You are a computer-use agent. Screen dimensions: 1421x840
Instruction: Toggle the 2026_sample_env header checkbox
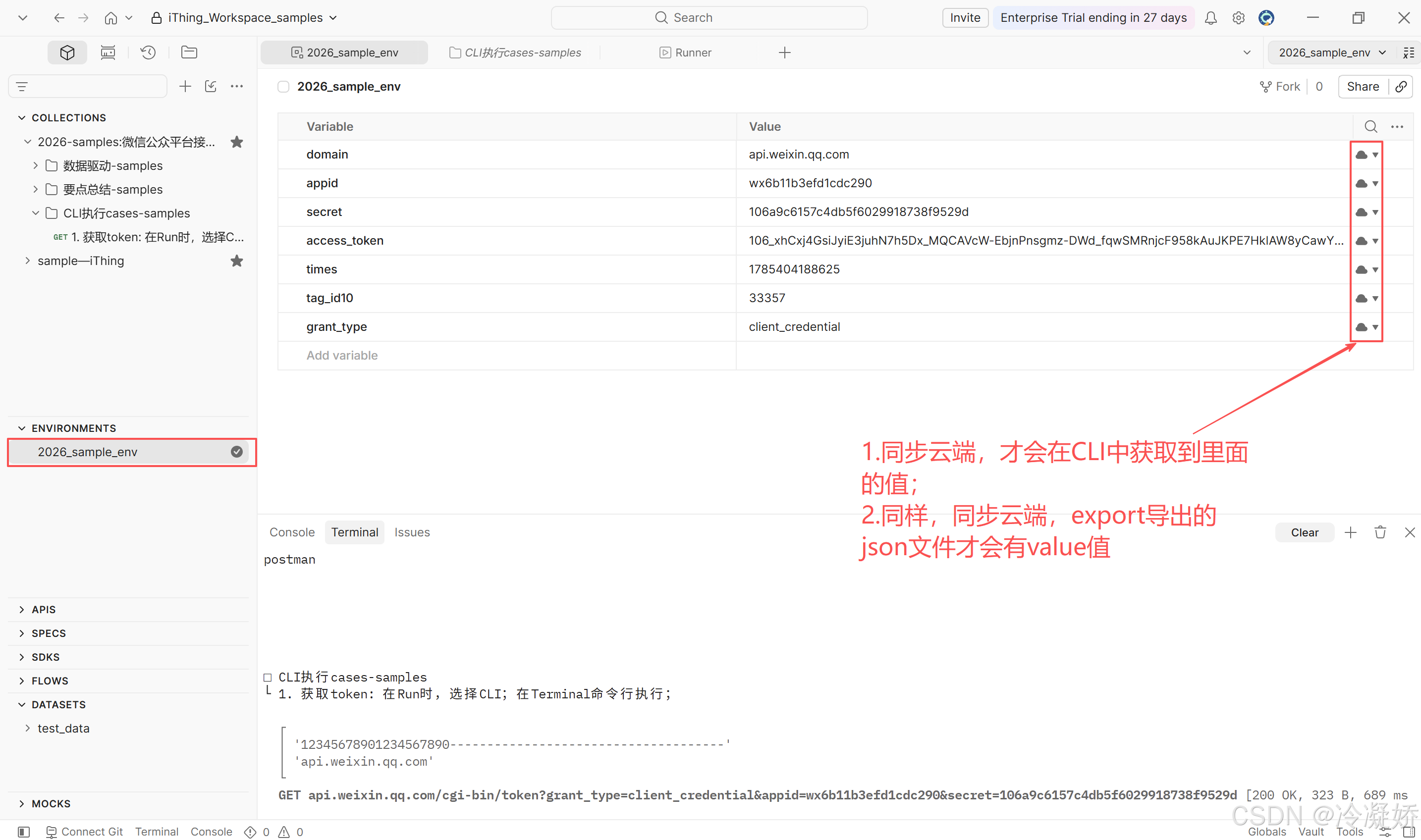coord(283,87)
